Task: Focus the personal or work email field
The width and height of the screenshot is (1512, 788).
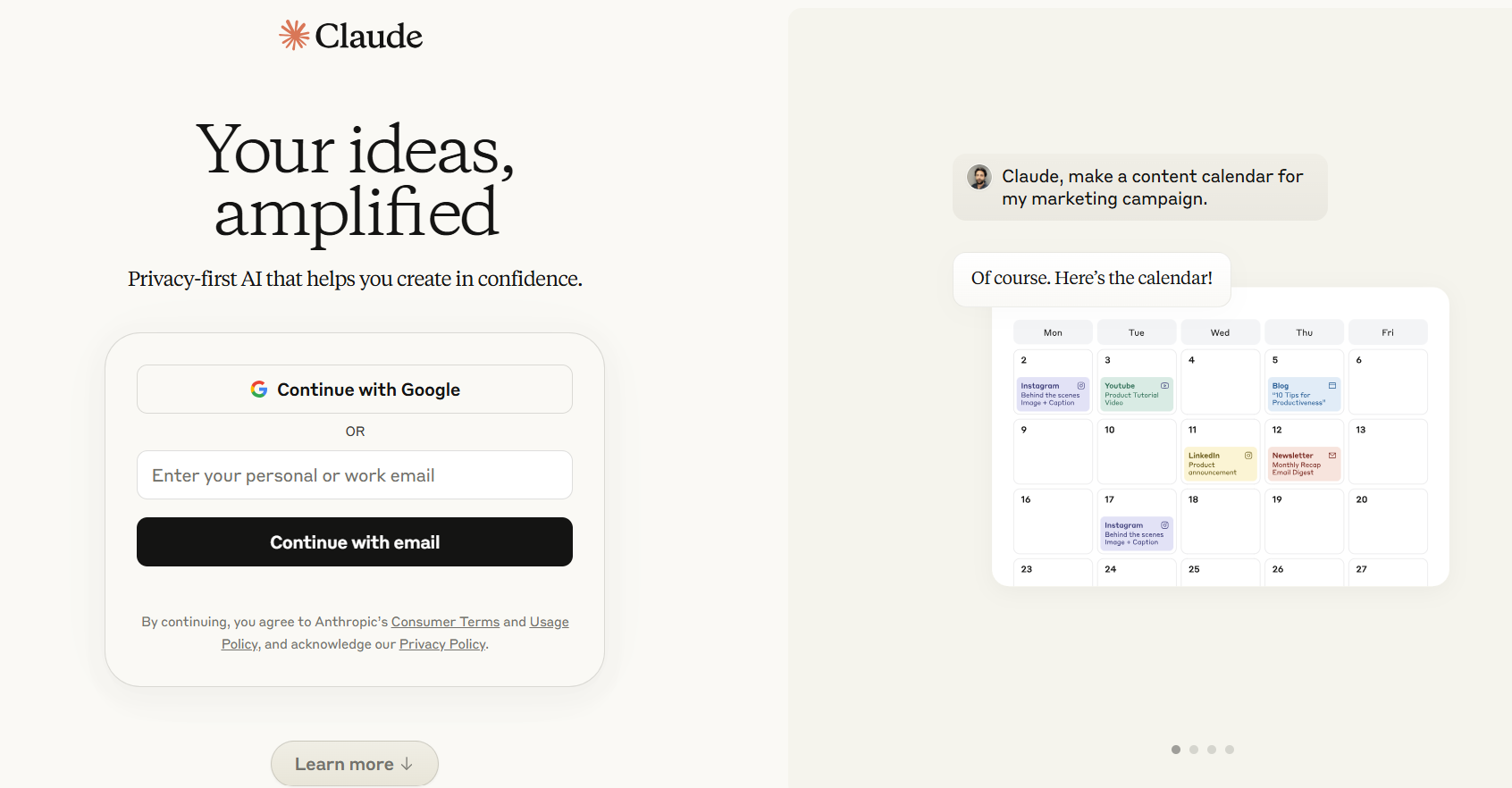Action: pyautogui.click(x=355, y=475)
